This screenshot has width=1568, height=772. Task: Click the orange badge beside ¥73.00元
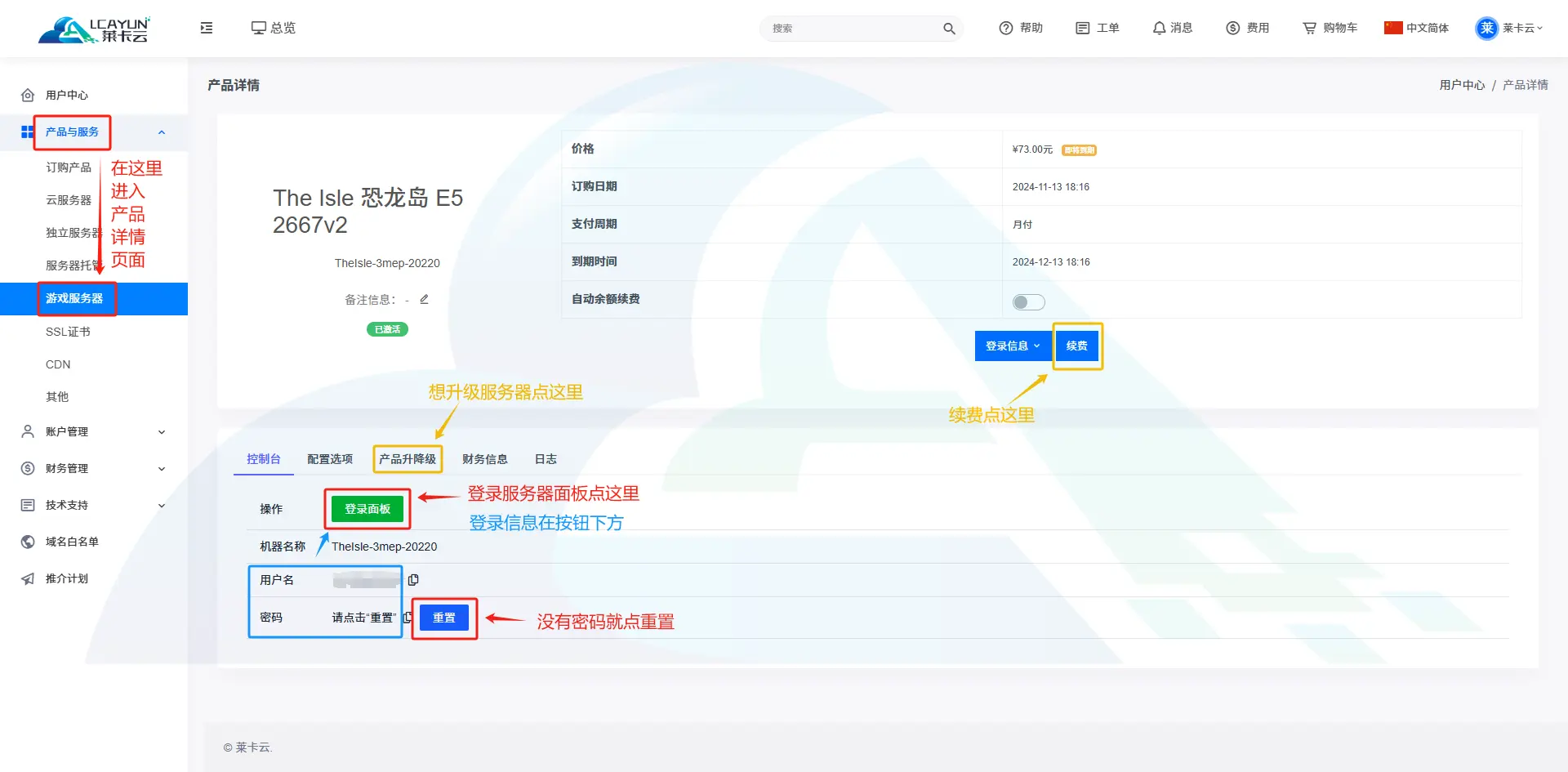click(1079, 150)
